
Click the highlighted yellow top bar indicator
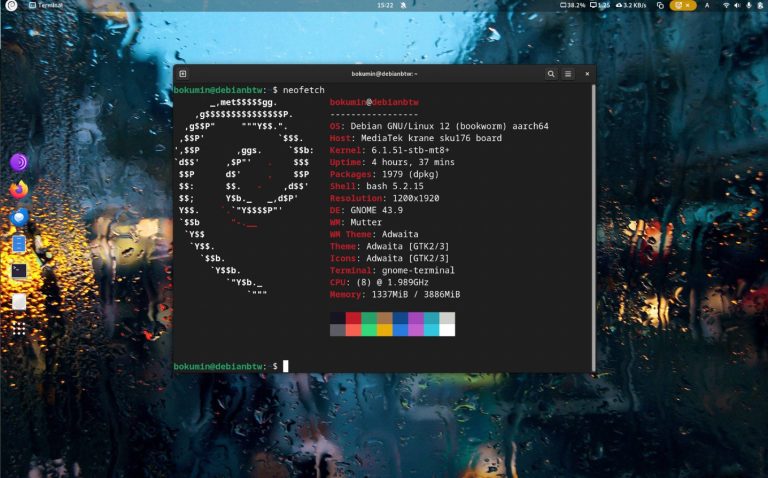pos(683,5)
